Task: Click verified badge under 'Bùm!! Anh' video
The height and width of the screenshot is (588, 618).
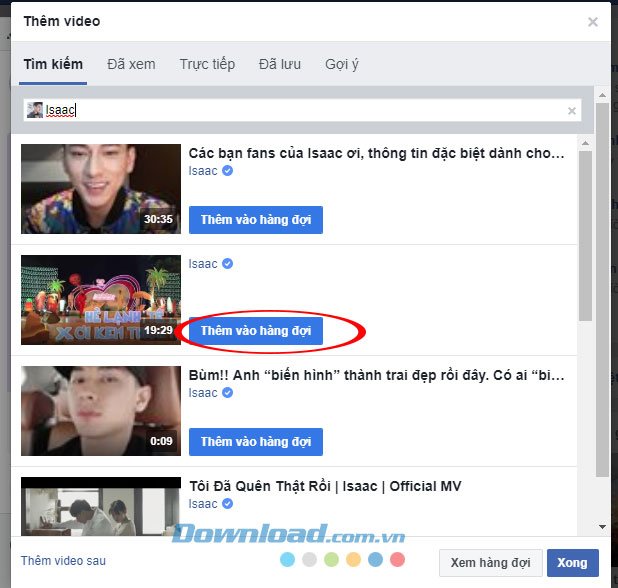Action: [227, 393]
